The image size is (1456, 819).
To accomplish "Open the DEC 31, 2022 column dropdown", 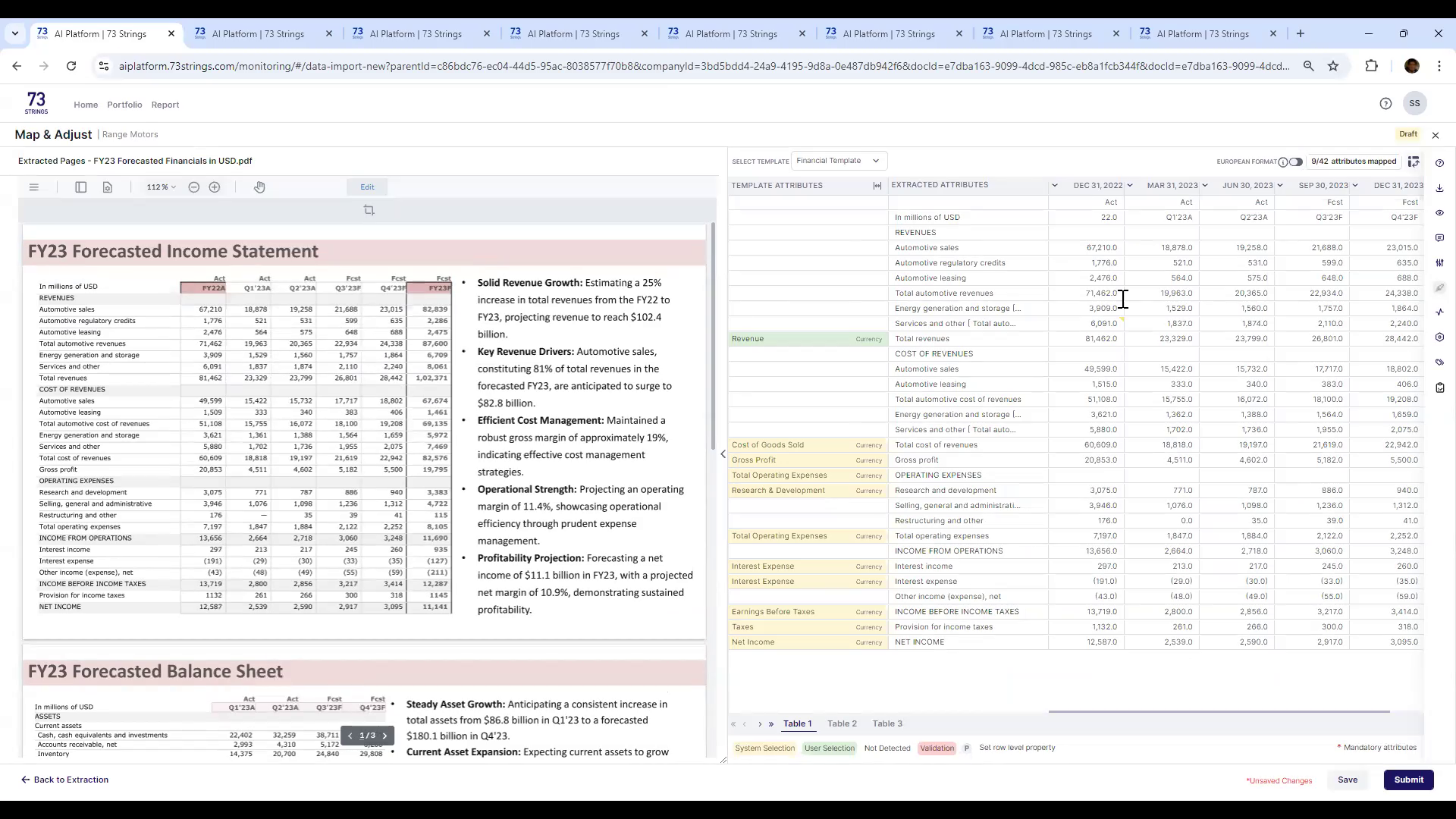I will click(1130, 185).
